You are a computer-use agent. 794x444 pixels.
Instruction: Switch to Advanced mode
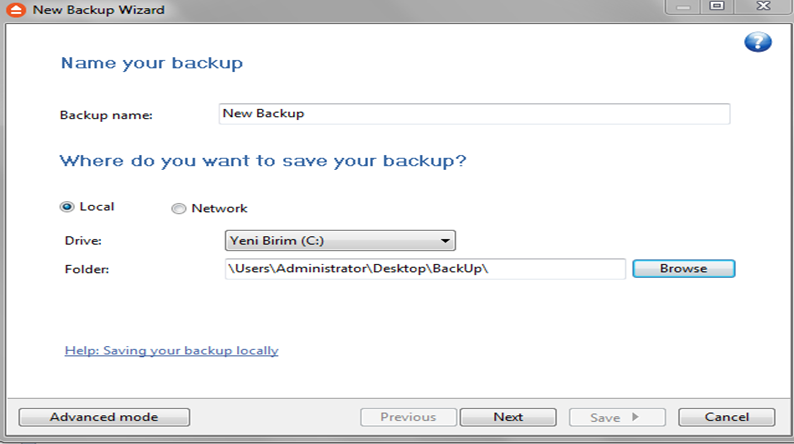(x=104, y=417)
